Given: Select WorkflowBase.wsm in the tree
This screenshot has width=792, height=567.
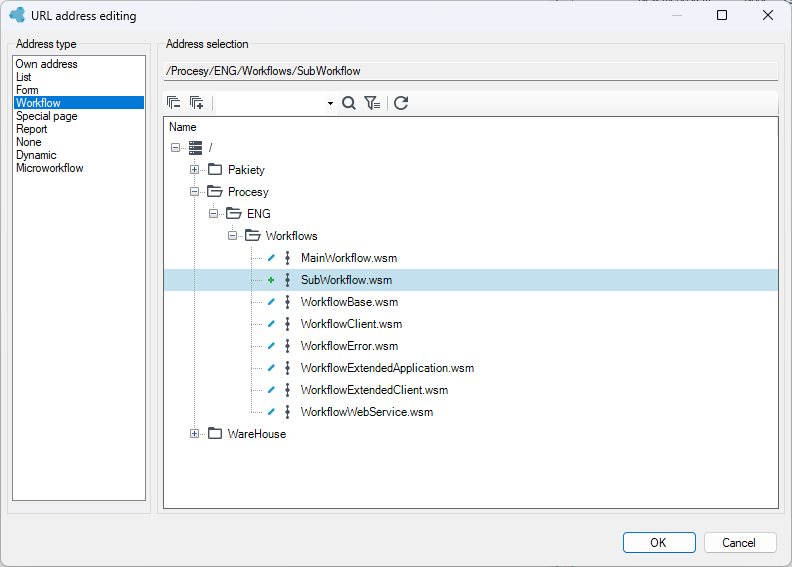Looking at the screenshot, I should point(350,302).
